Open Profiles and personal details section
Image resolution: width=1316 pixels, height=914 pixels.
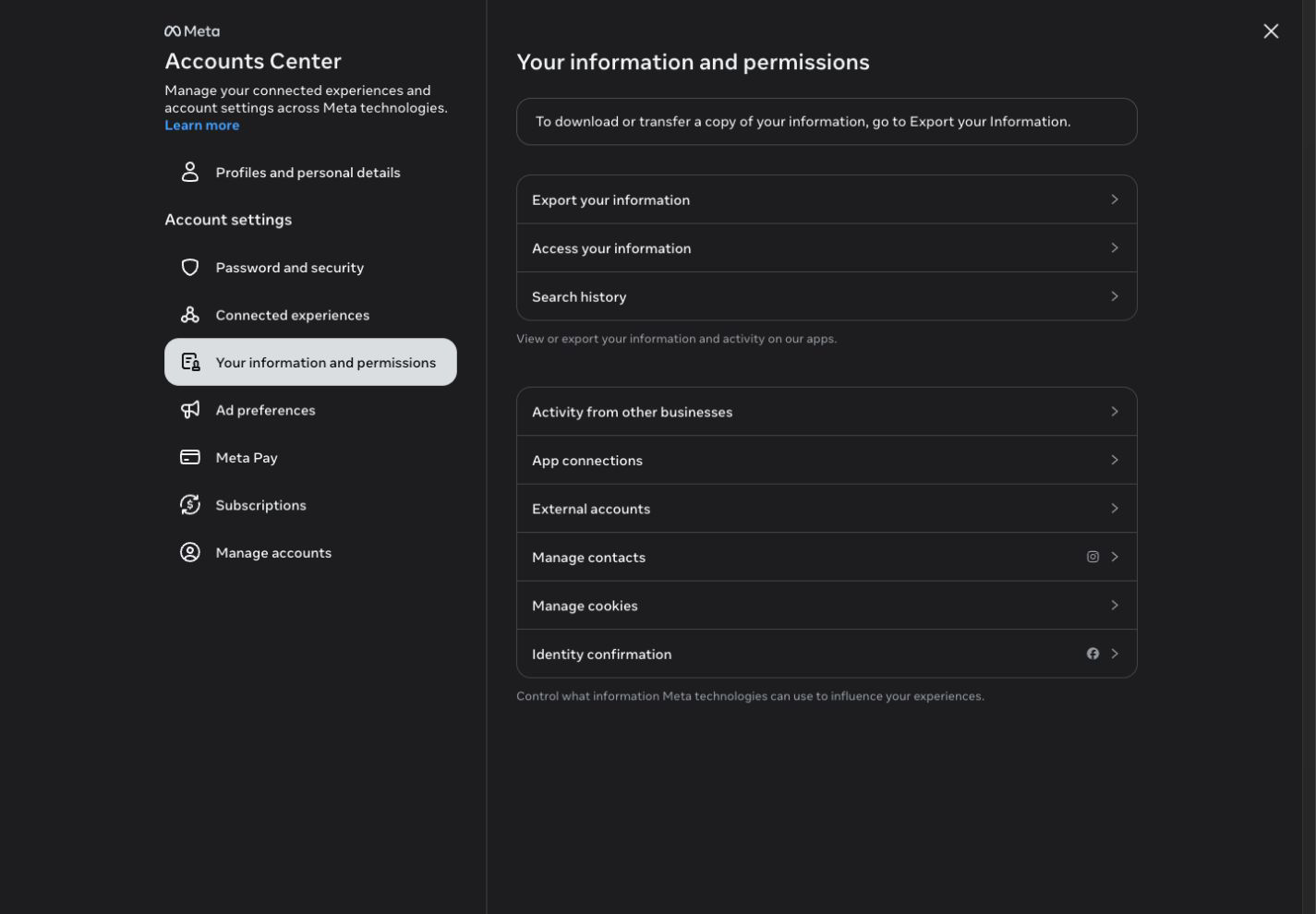coord(310,173)
